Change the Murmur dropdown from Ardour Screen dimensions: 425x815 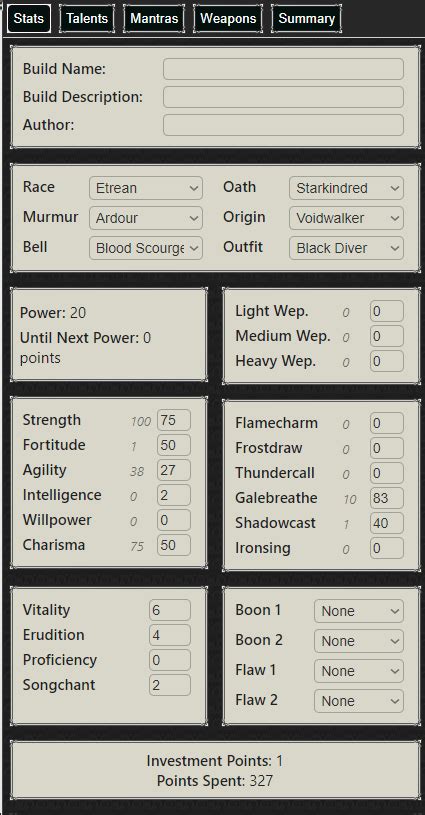coord(146,218)
